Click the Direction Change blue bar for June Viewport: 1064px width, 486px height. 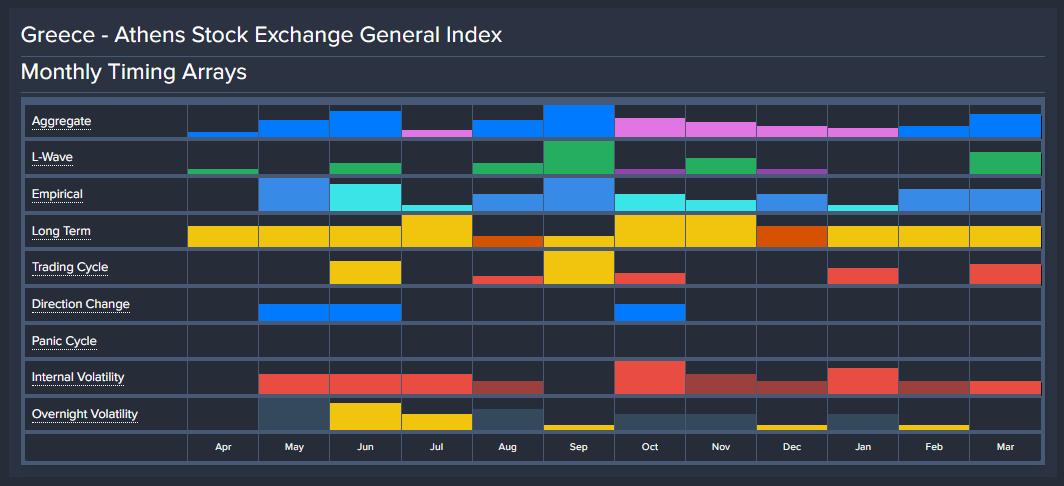click(x=365, y=312)
